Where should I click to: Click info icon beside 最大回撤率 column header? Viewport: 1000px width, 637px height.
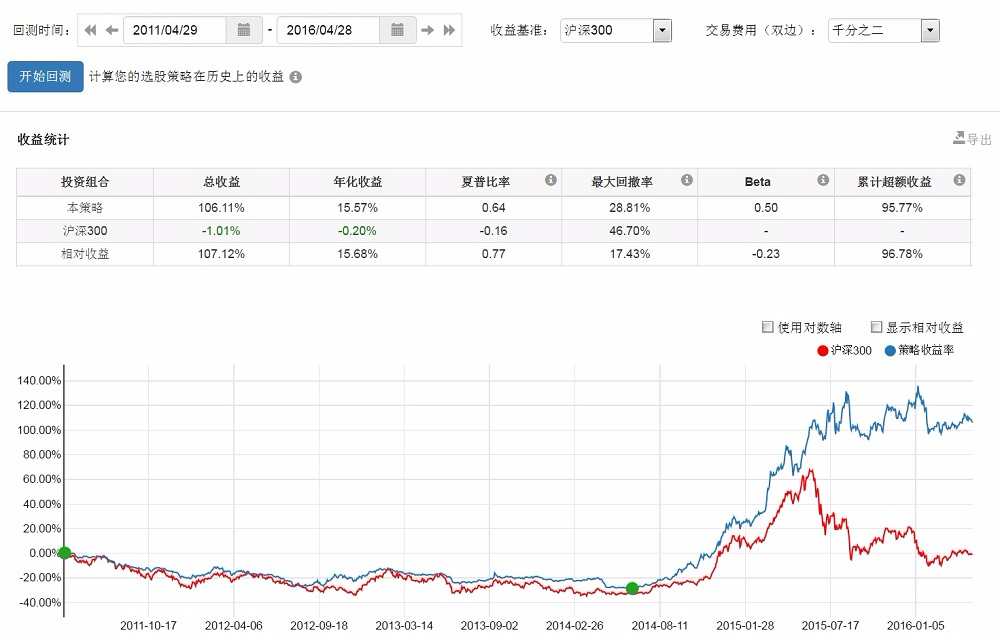pyautogui.click(x=687, y=181)
